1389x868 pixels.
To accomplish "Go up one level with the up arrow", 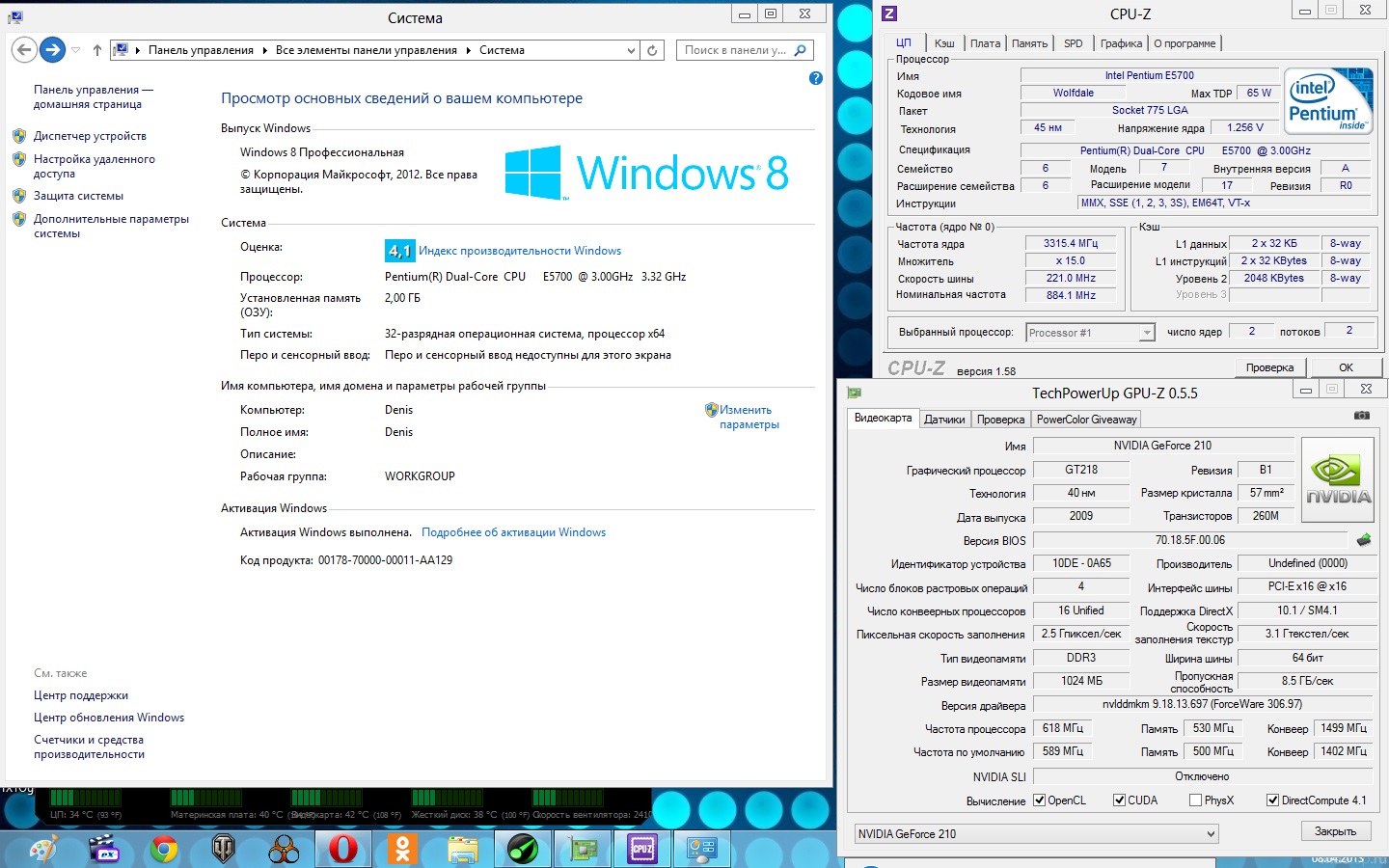I will coord(97,50).
